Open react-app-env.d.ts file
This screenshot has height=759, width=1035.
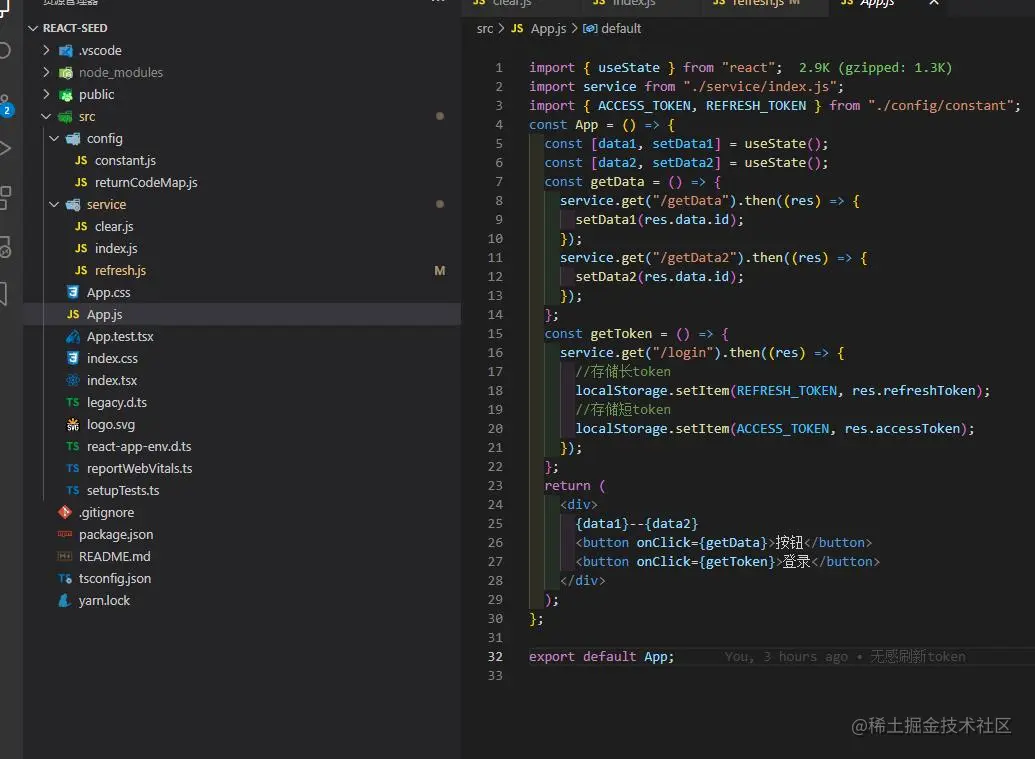pyautogui.click(x=139, y=446)
